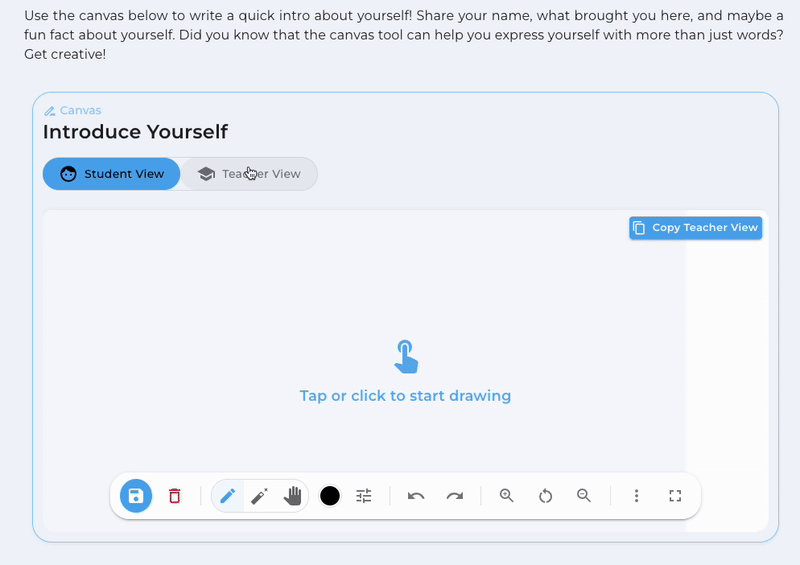Click the red trash delete icon
Viewport: 800px width, 565px height.
pyautogui.click(x=174, y=496)
